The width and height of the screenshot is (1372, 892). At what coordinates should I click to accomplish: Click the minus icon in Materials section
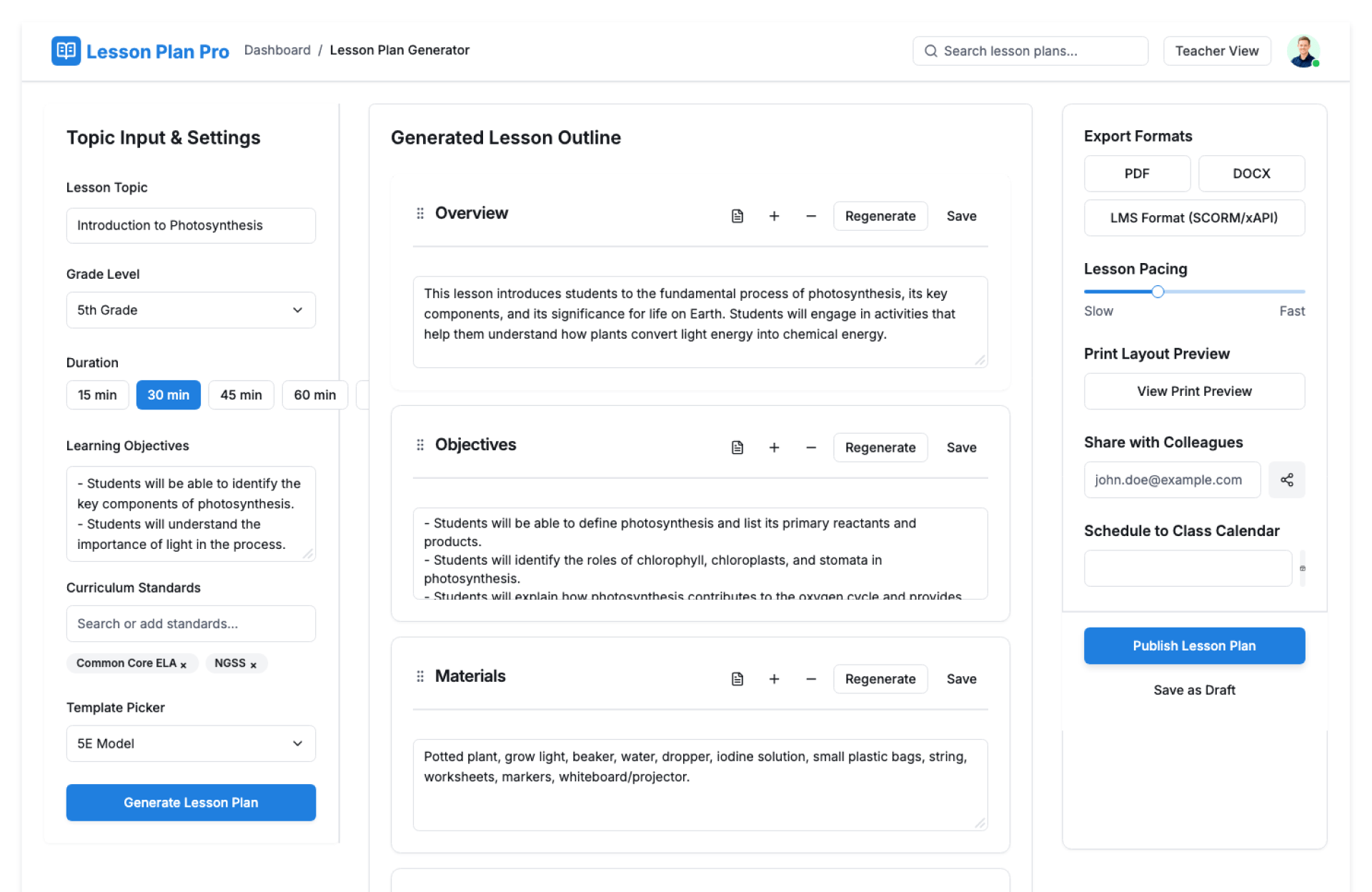(811, 679)
